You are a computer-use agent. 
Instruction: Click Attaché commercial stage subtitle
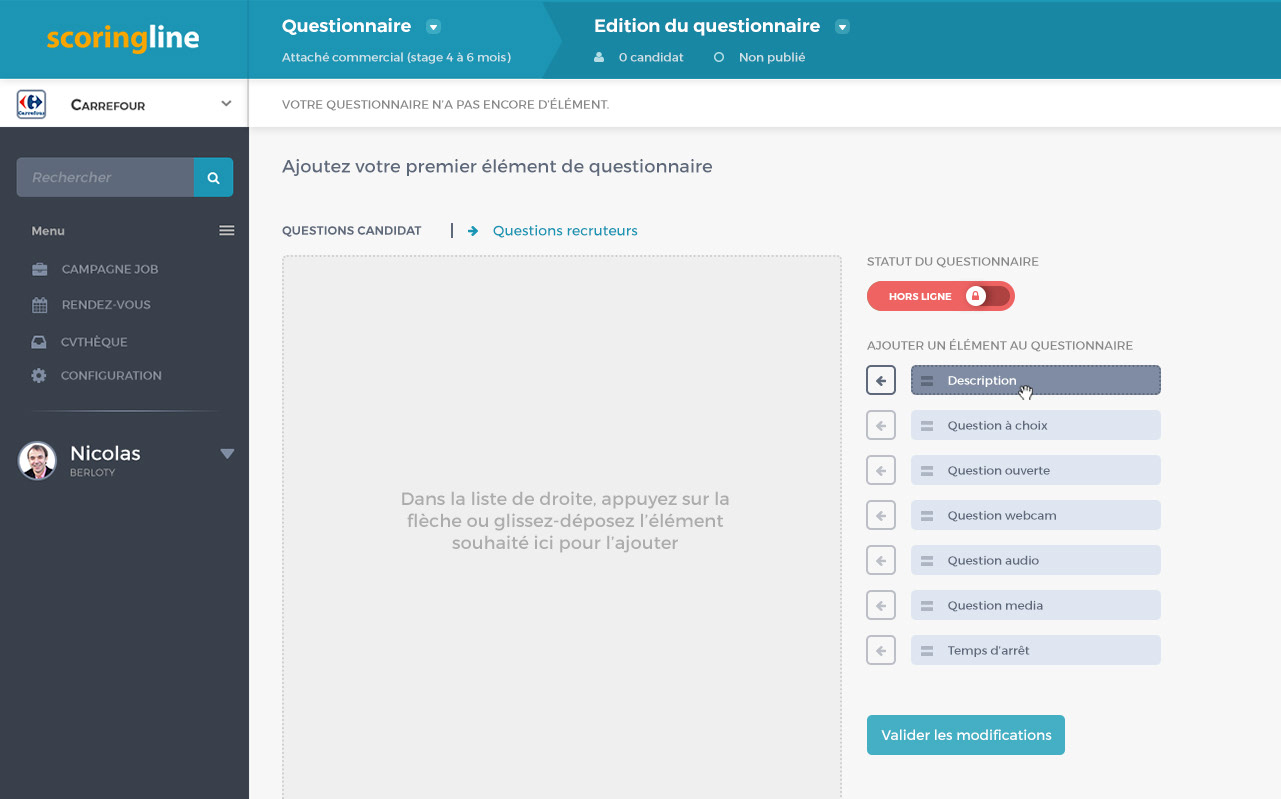[396, 58]
